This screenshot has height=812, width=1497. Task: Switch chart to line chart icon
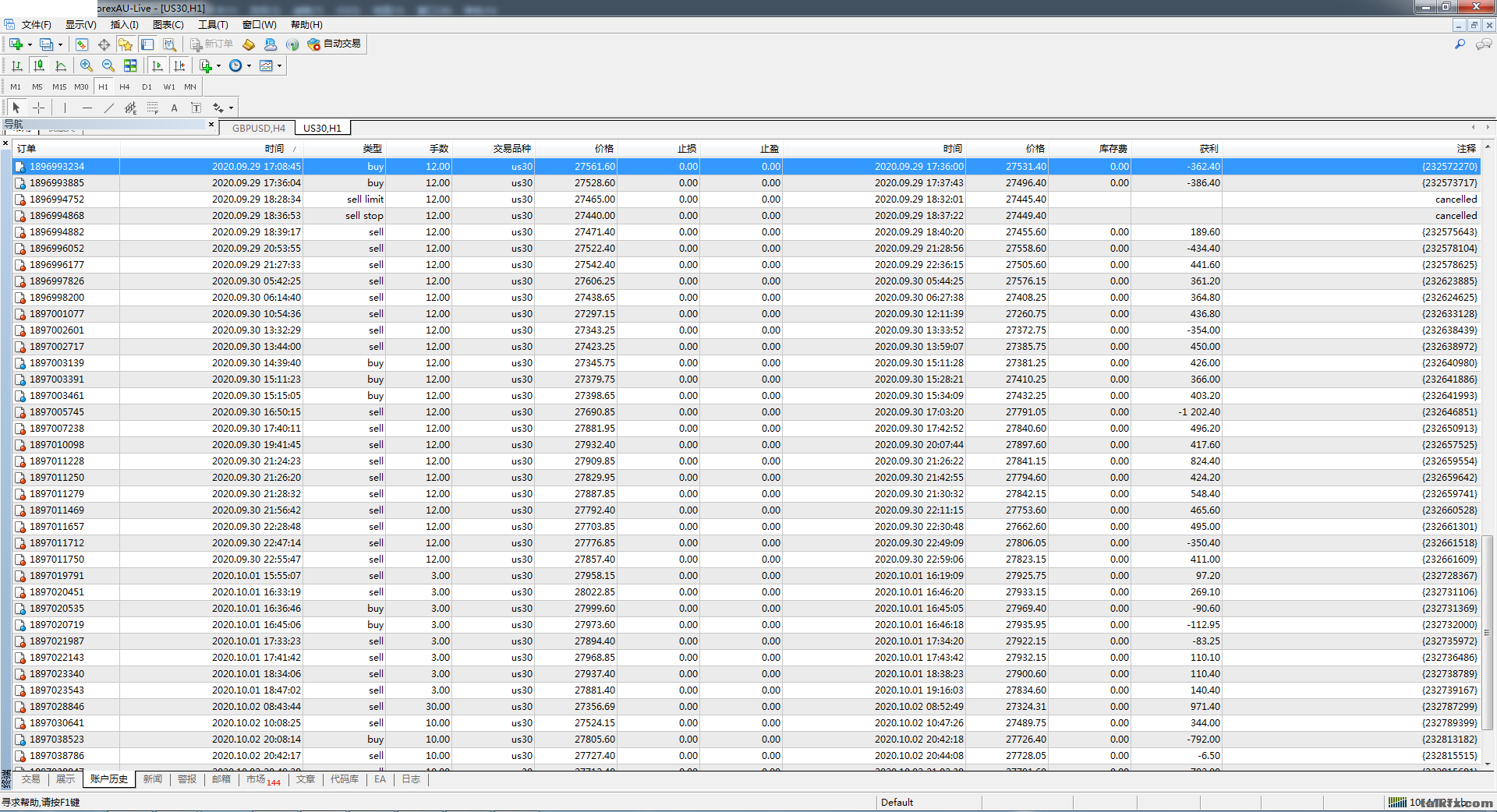pyautogui.click(x=61, y=66)
